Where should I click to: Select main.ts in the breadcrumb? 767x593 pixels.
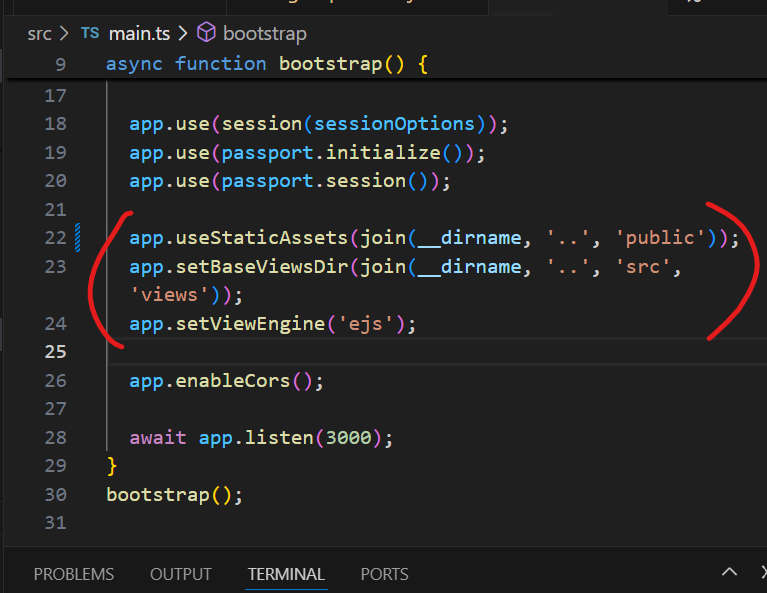pos(139,34)
